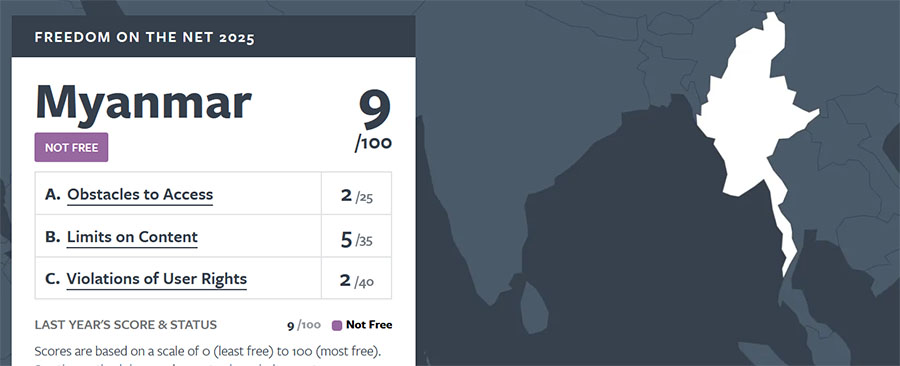Click the 2/25 score for Obstacles to Access
Image resolution: width=900 pixels, height=366 pixels.
[356, 196]
